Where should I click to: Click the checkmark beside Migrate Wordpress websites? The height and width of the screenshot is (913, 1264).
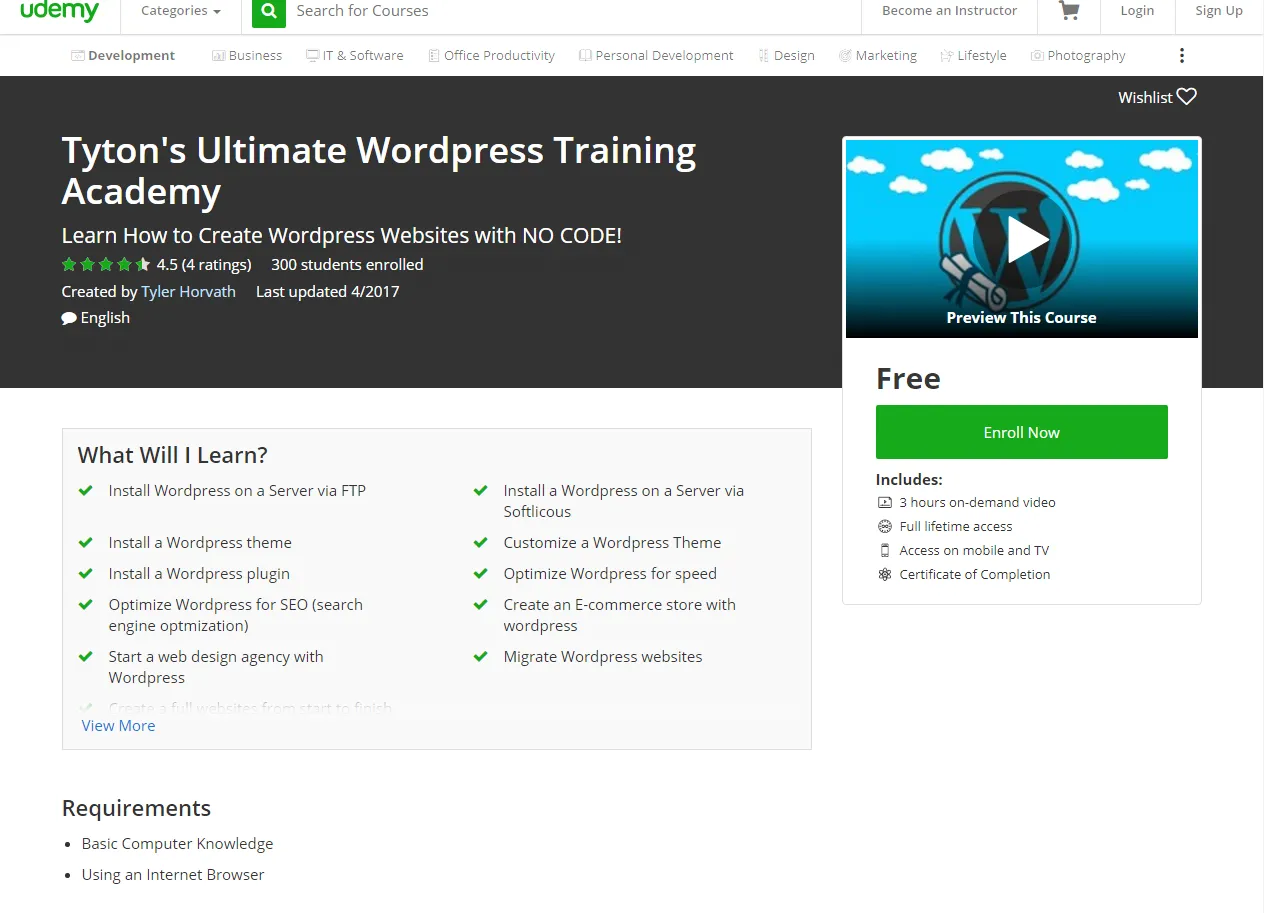(481, 657)
